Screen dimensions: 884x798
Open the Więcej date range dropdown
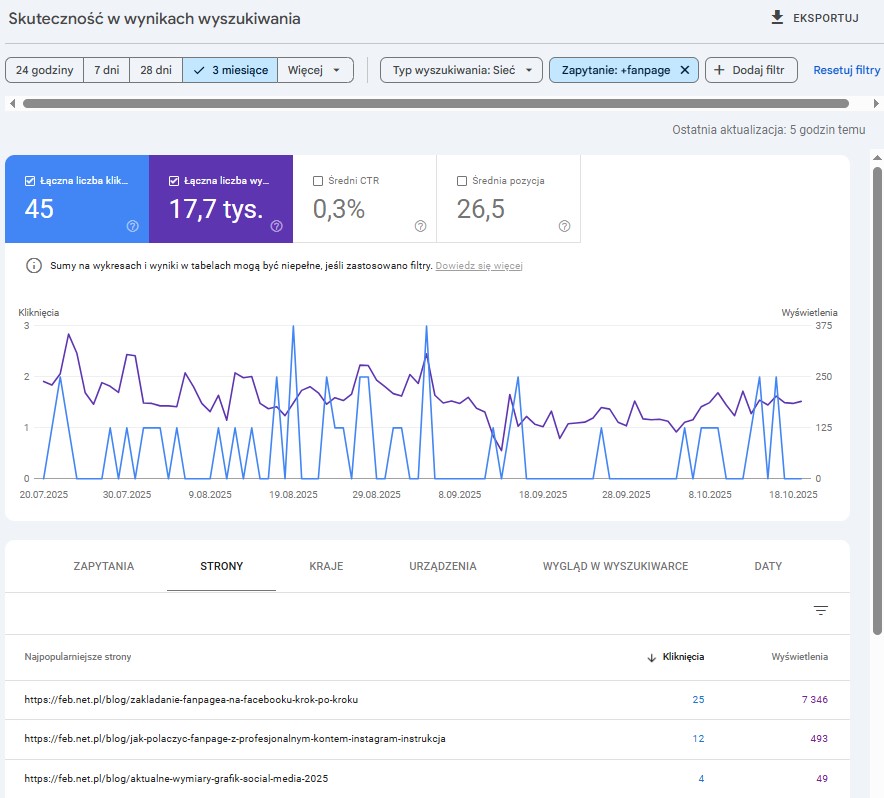(315, 70)
